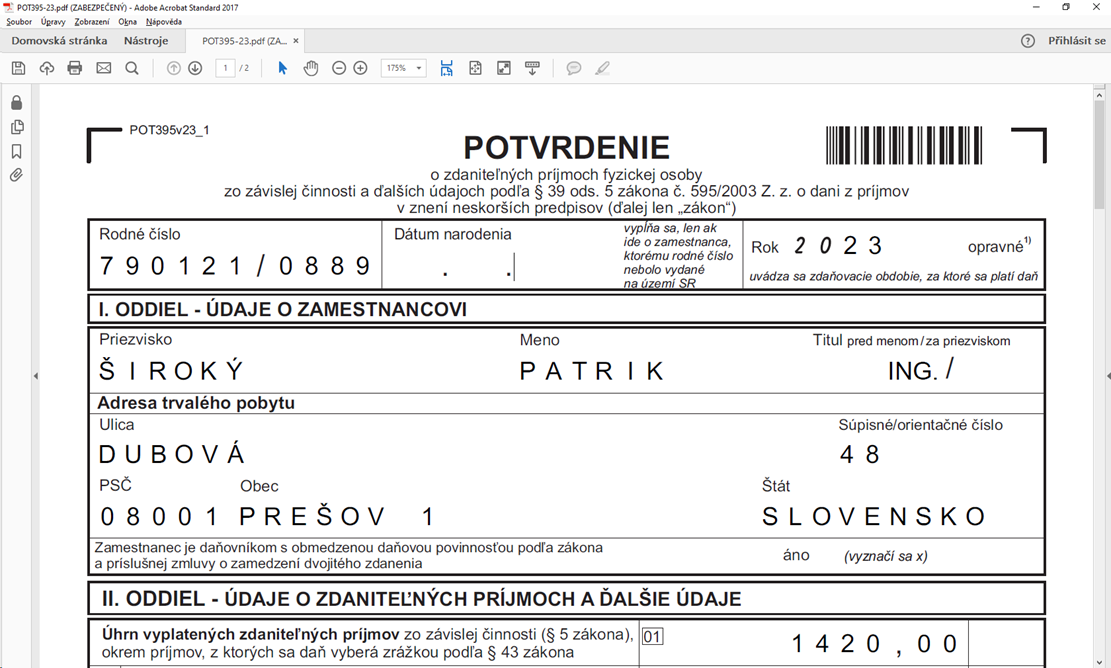The image size is (1111, 668).
Task: Click the Přihlásit se sign-in link
Action: coord(1076,41)
